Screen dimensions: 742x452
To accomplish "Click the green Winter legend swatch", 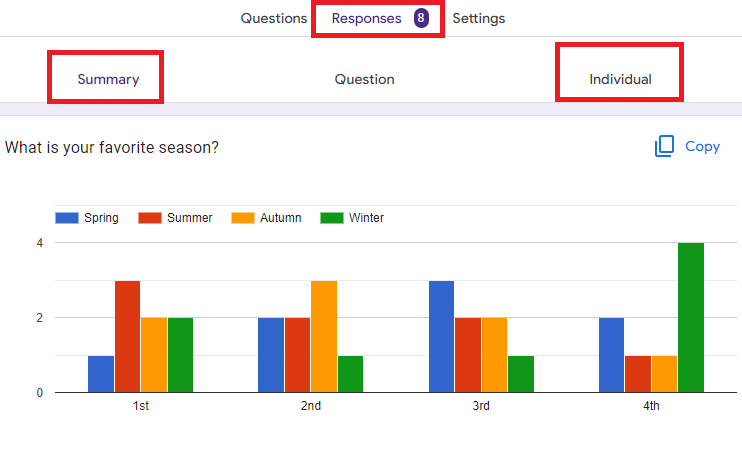I will point(332,218).
